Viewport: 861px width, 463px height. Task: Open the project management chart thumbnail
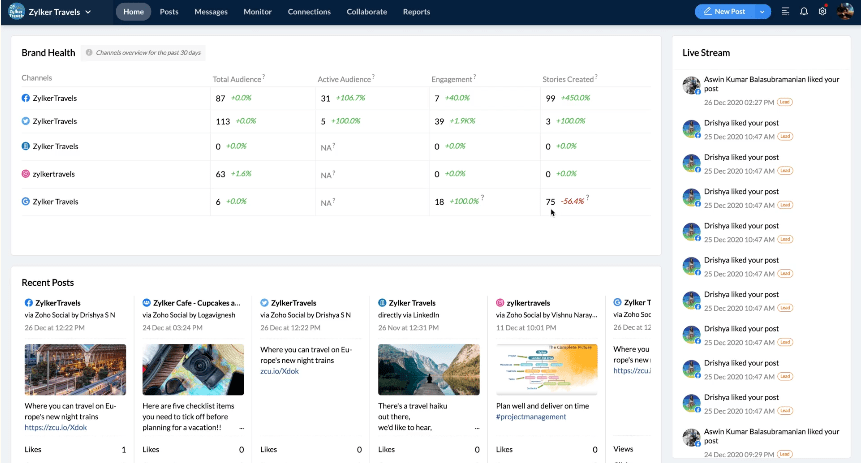click(x=547, y=370)
